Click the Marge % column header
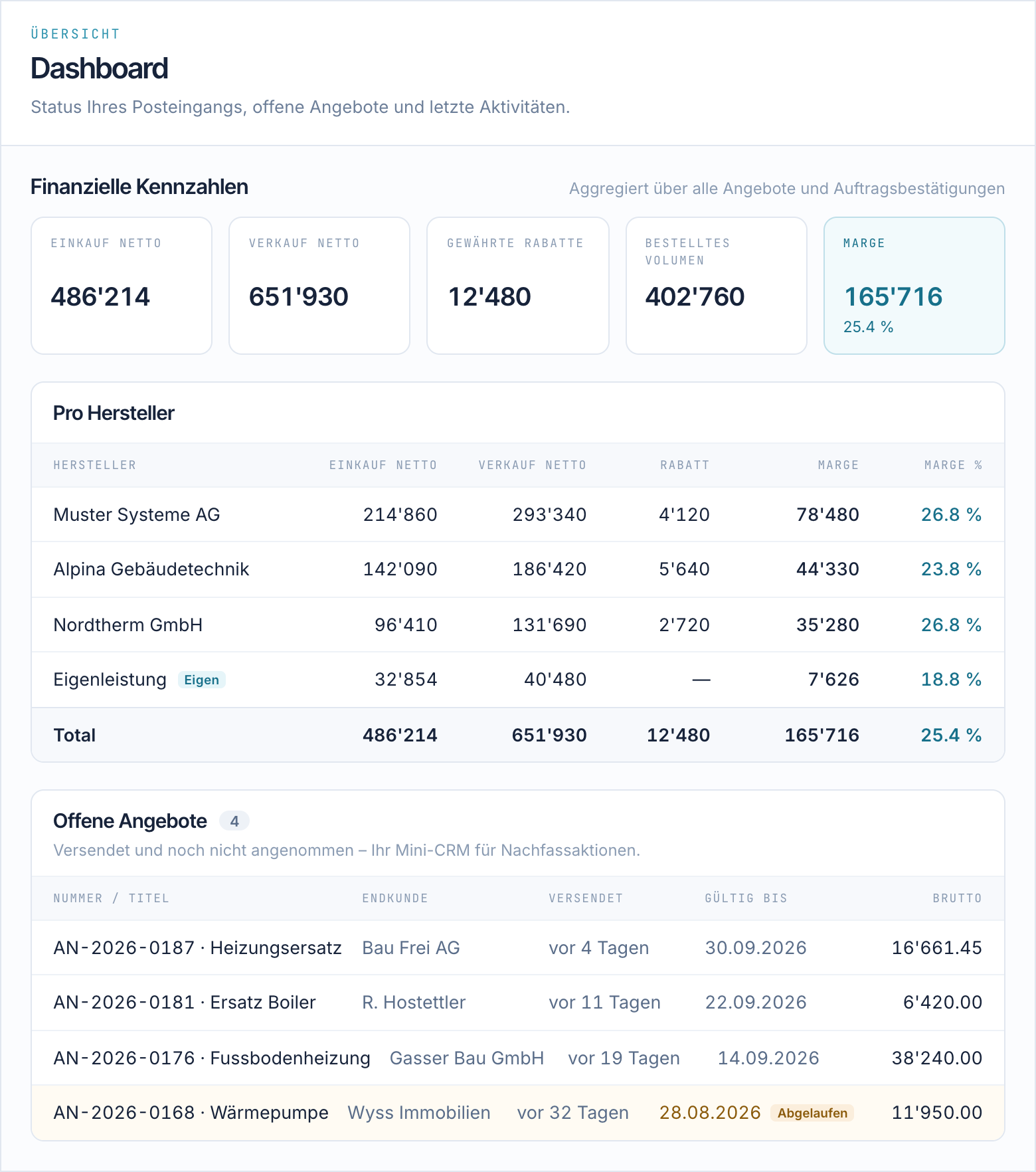 click(x=953, y=465)
